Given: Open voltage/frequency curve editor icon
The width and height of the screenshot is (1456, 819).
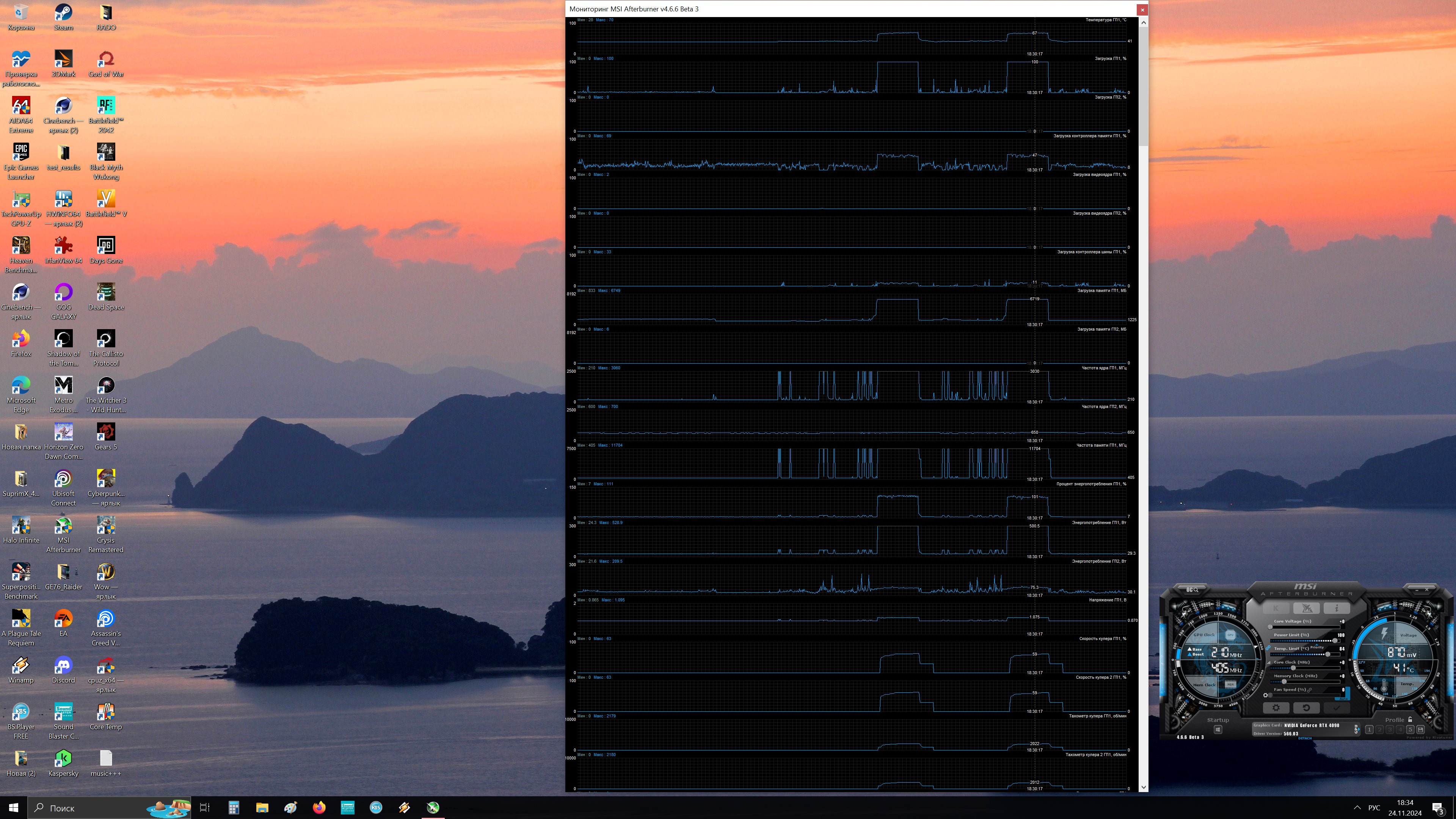Looking at the screenshot, I should (x=1269, y=662).
